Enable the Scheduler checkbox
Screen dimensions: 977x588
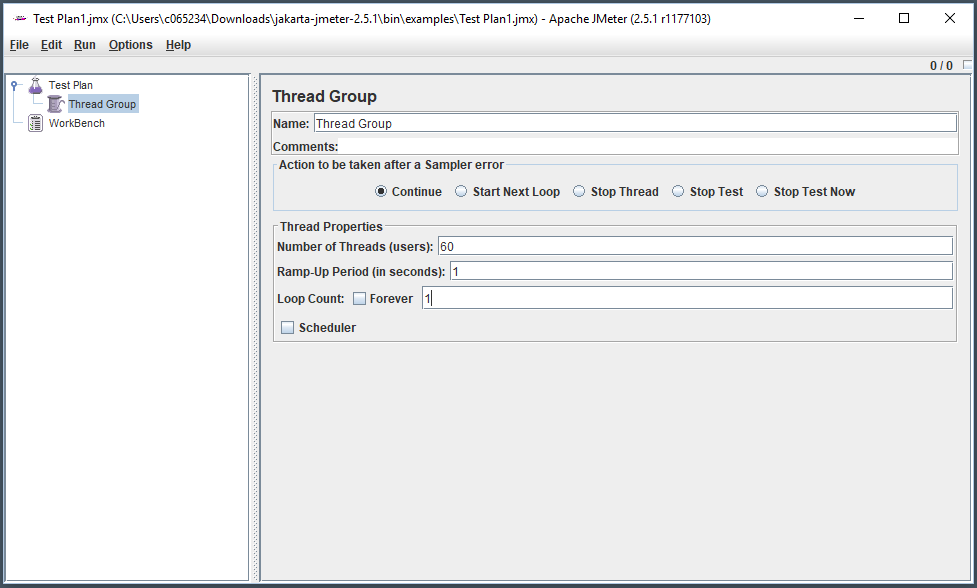(288, 327)
